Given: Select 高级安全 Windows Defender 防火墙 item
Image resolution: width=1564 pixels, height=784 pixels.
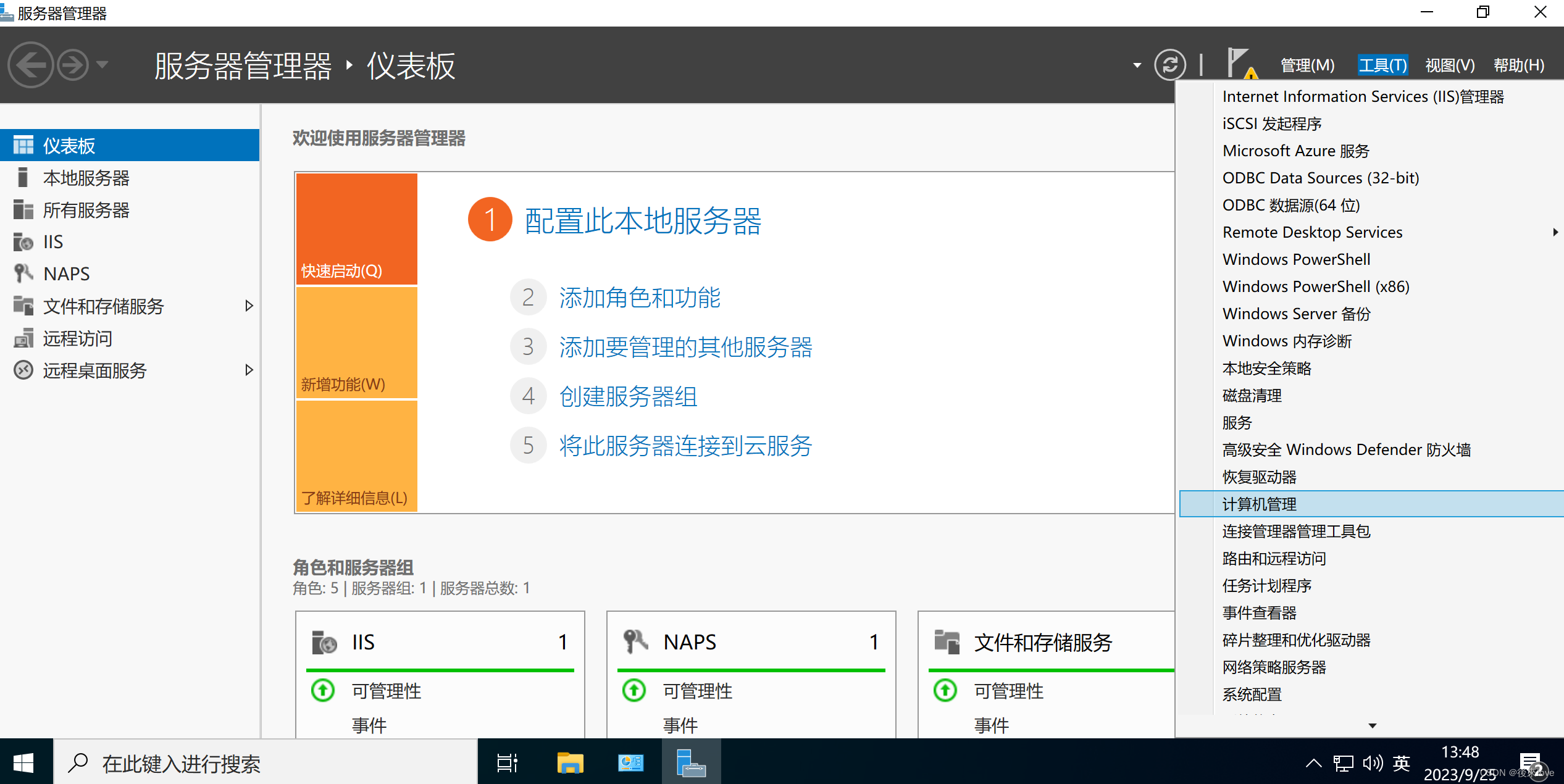Looking at the screenshot, I should (x=1371, y=450).
